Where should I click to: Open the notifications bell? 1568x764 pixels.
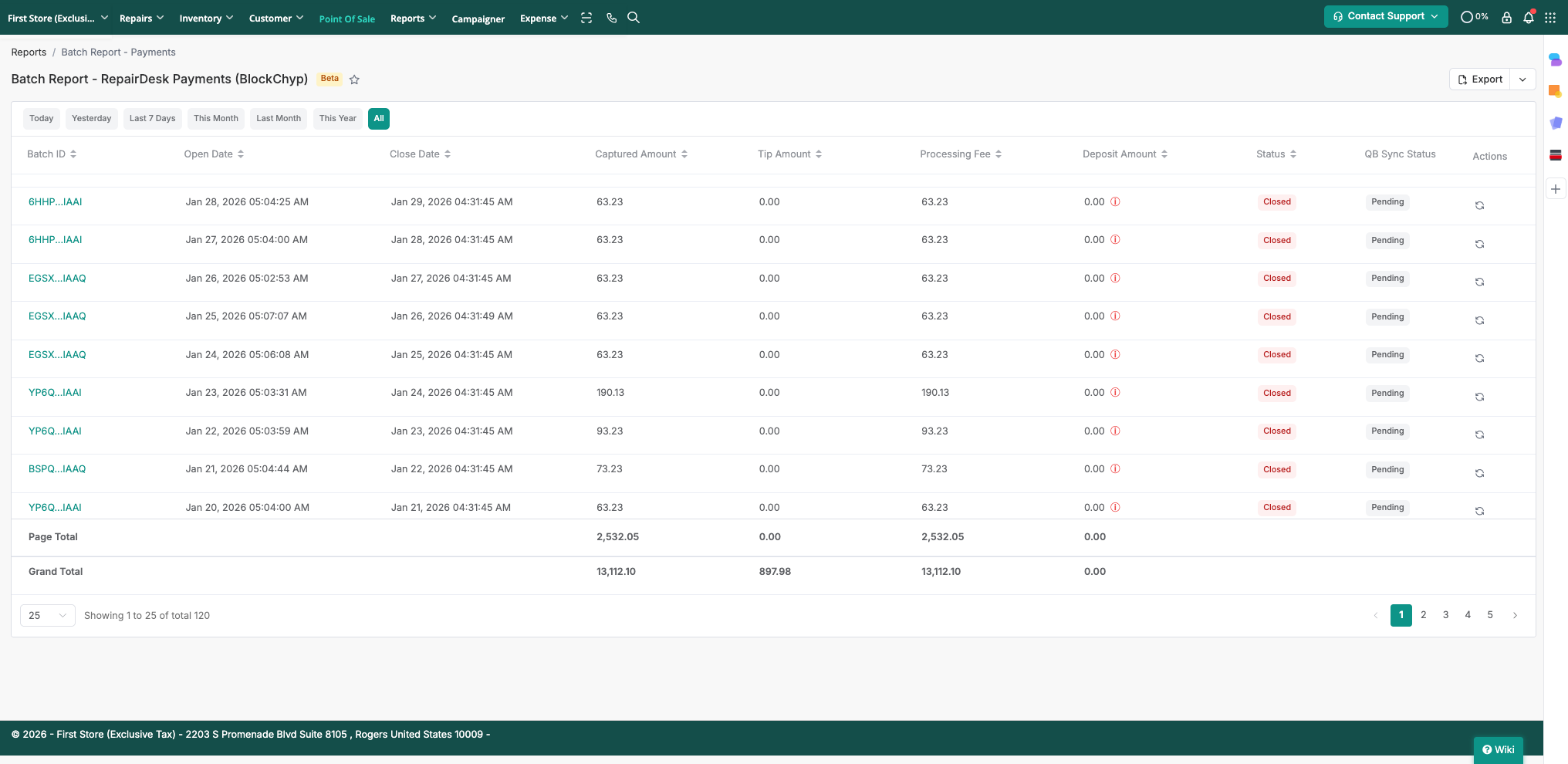[1528, 17]
